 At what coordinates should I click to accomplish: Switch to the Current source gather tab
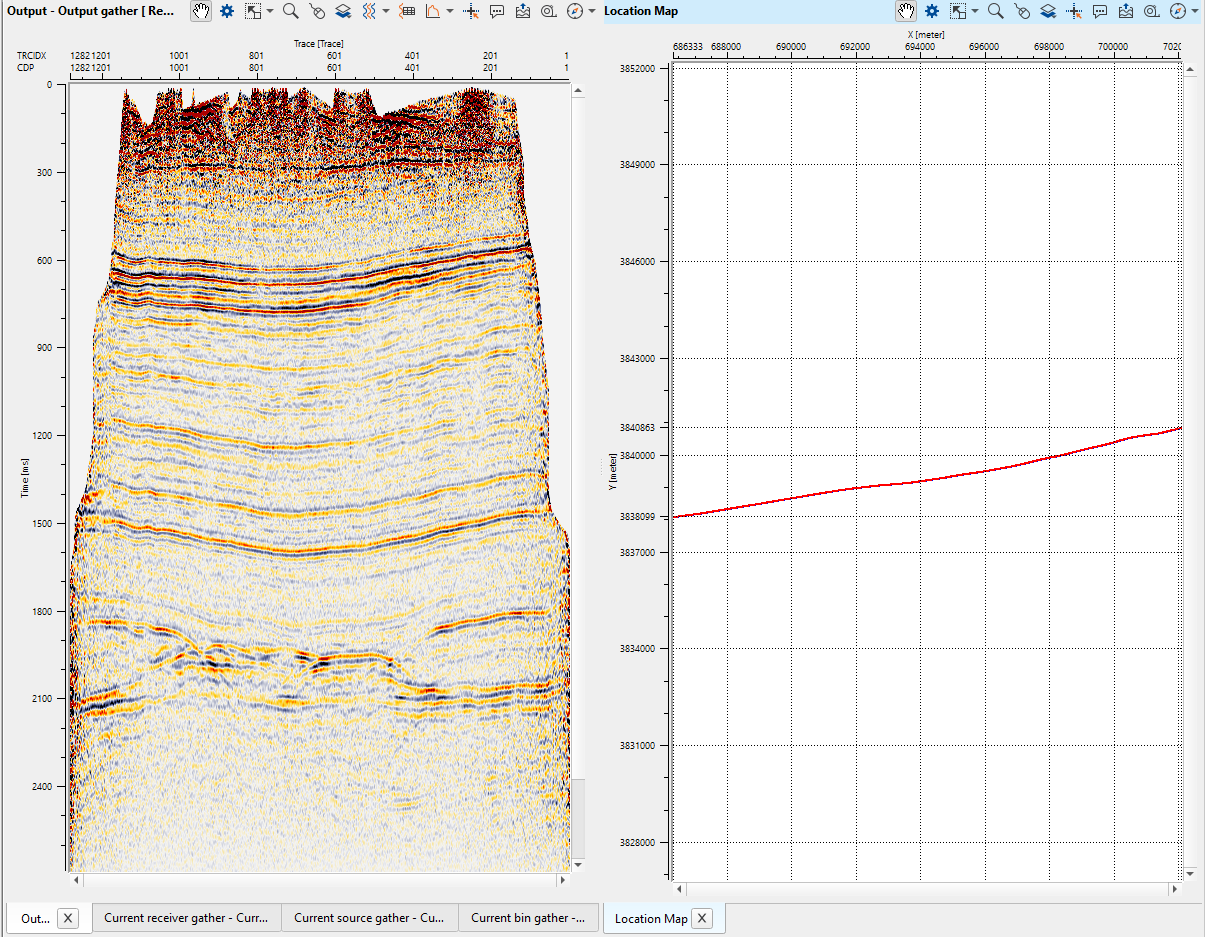point(366,917)
